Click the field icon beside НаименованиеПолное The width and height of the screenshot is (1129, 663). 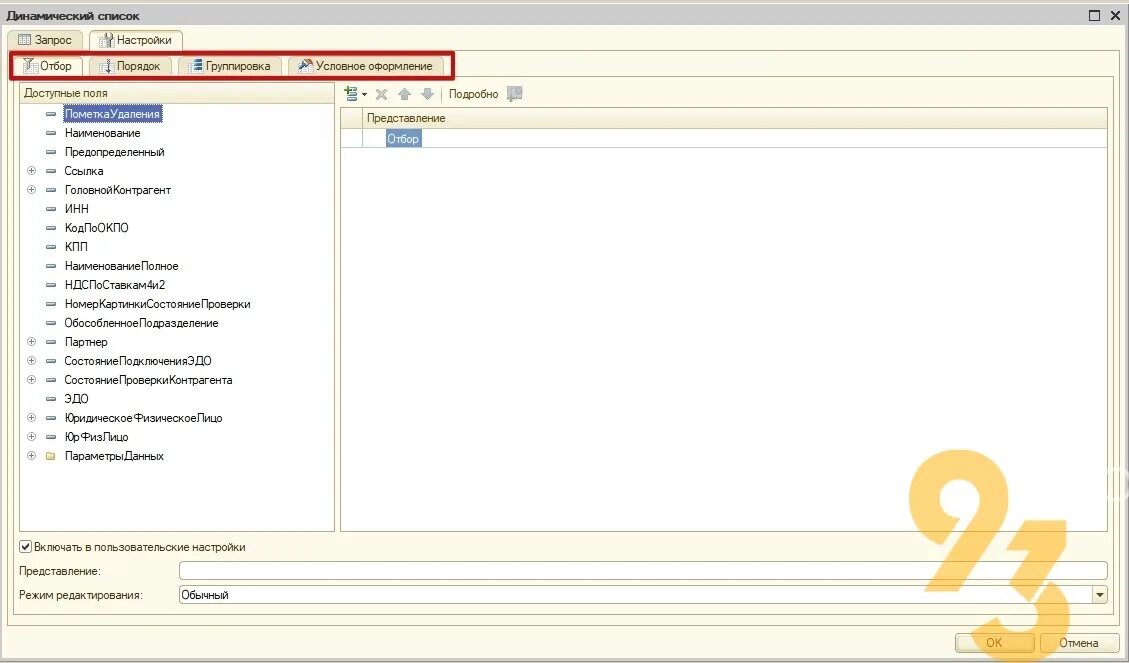pos(50,266)
